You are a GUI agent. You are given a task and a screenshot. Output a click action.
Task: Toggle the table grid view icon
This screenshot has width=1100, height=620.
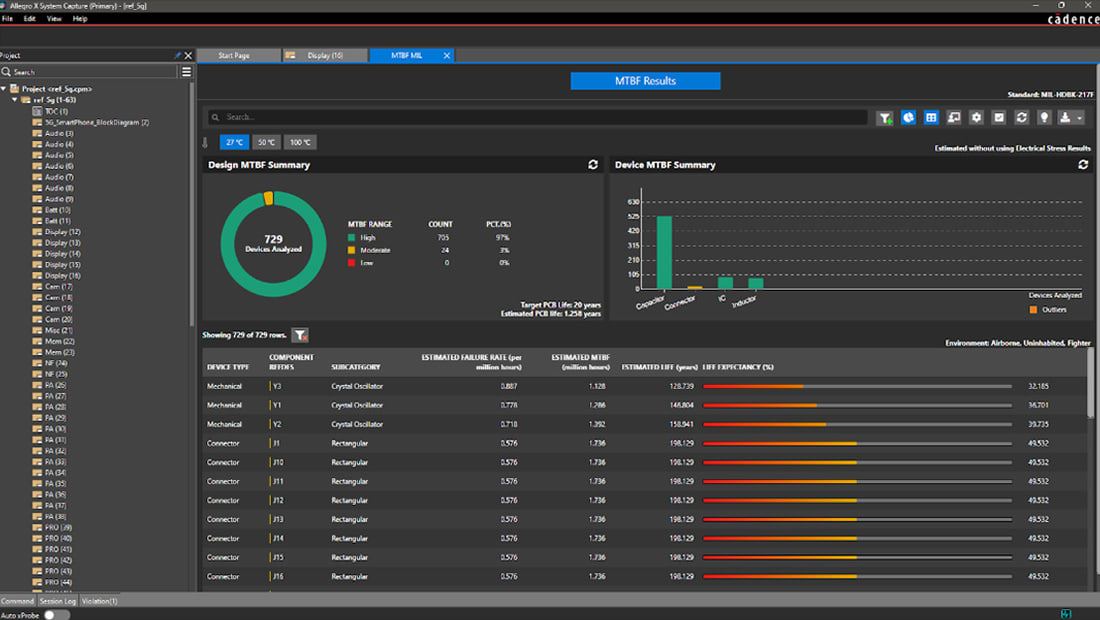coord(931,118)
